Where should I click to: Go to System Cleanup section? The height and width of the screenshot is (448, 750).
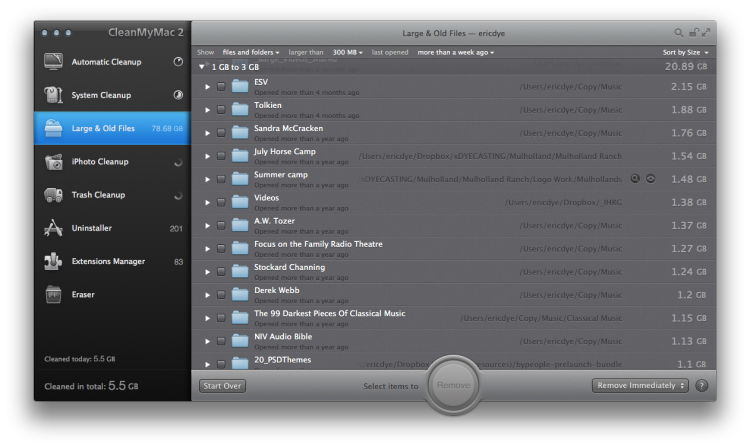click(112, 95)
